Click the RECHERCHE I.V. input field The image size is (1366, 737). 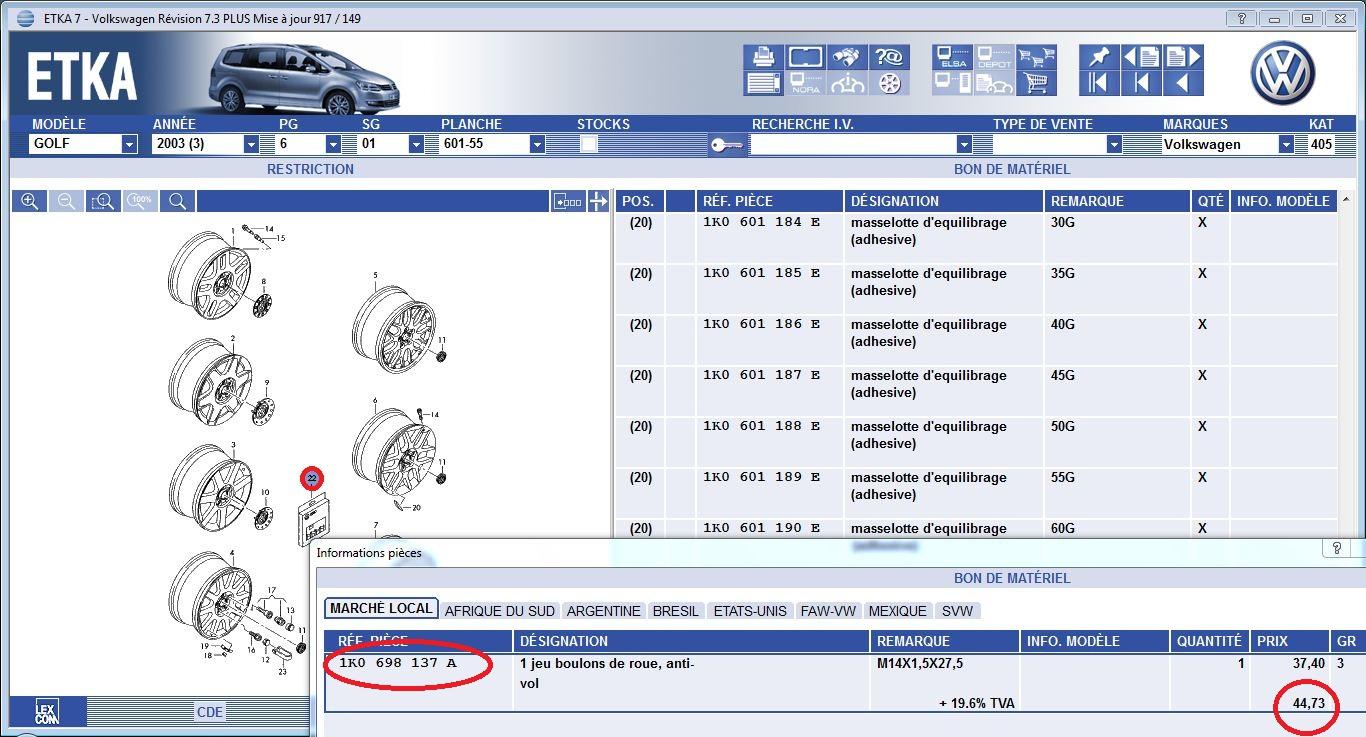click(x=853, y=144)
